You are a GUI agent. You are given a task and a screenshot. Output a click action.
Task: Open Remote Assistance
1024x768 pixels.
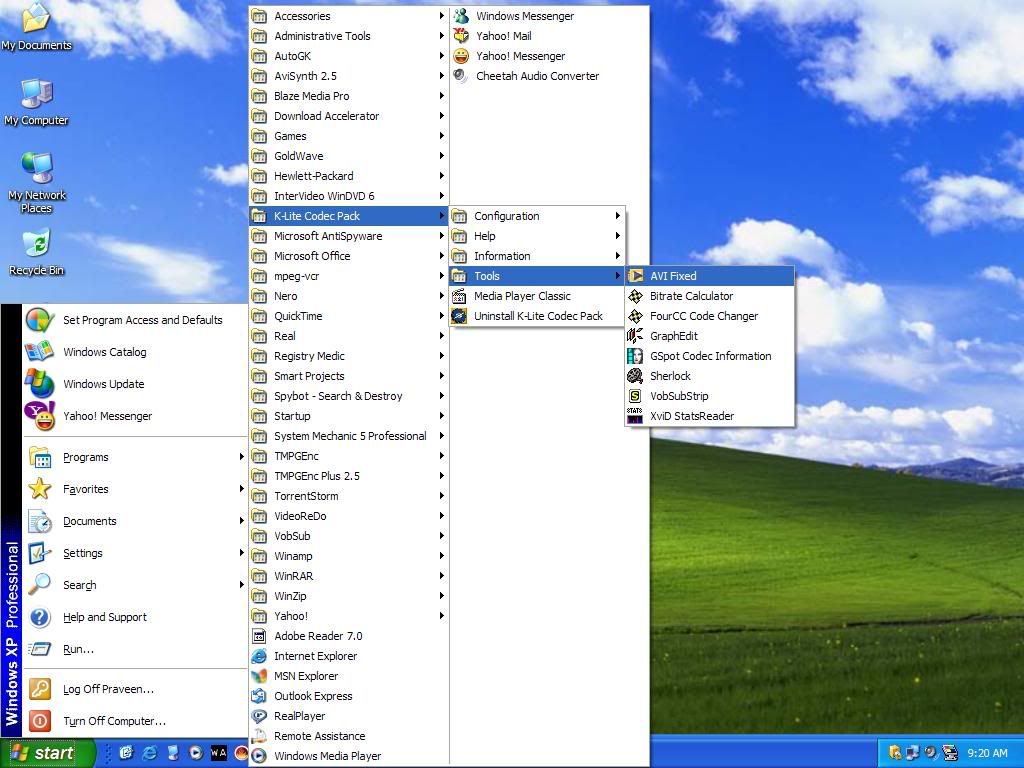click(x=349, y=736)
